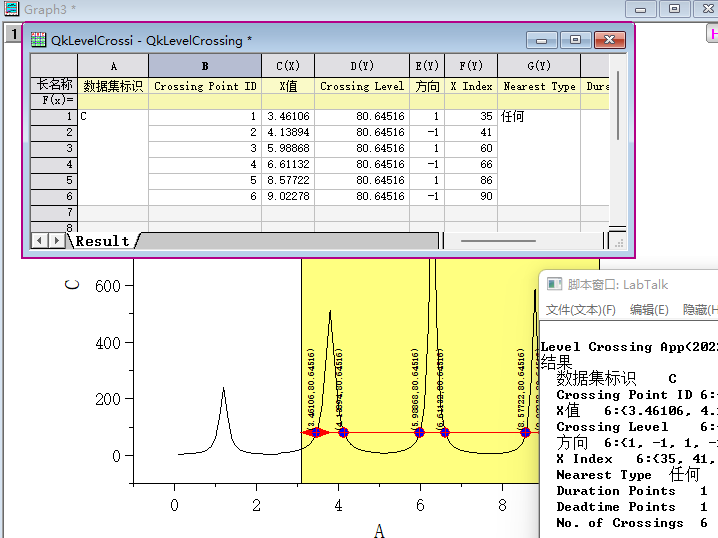
Task: Select the Y axis title C
Action: tap(72, 284)
